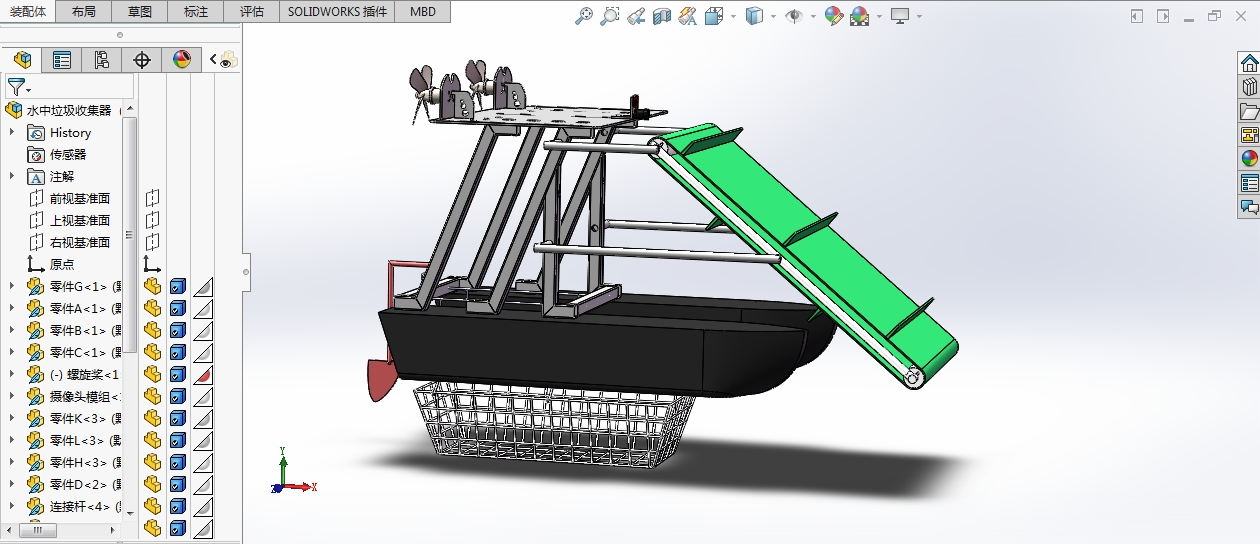Click the Dynamic Annotation Views icon

pyautogui.click(x=687, y=16)
